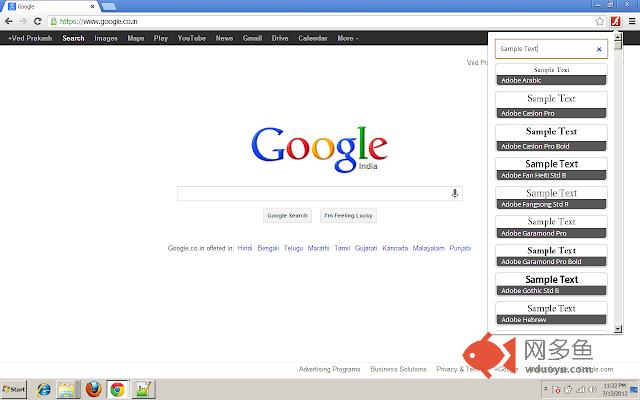Switch Google to Bengali language
This screenshot has width=640, height=400.
click(x=268, y=248)
